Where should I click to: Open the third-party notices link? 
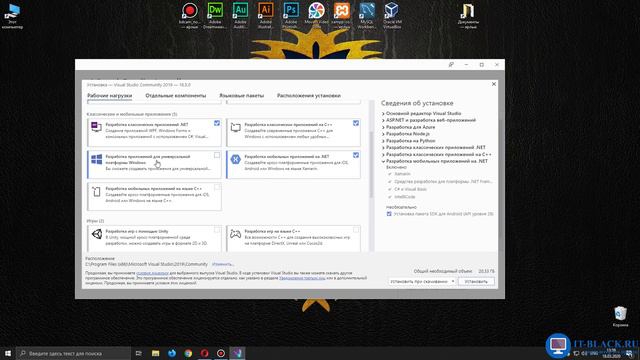[302, 278]
